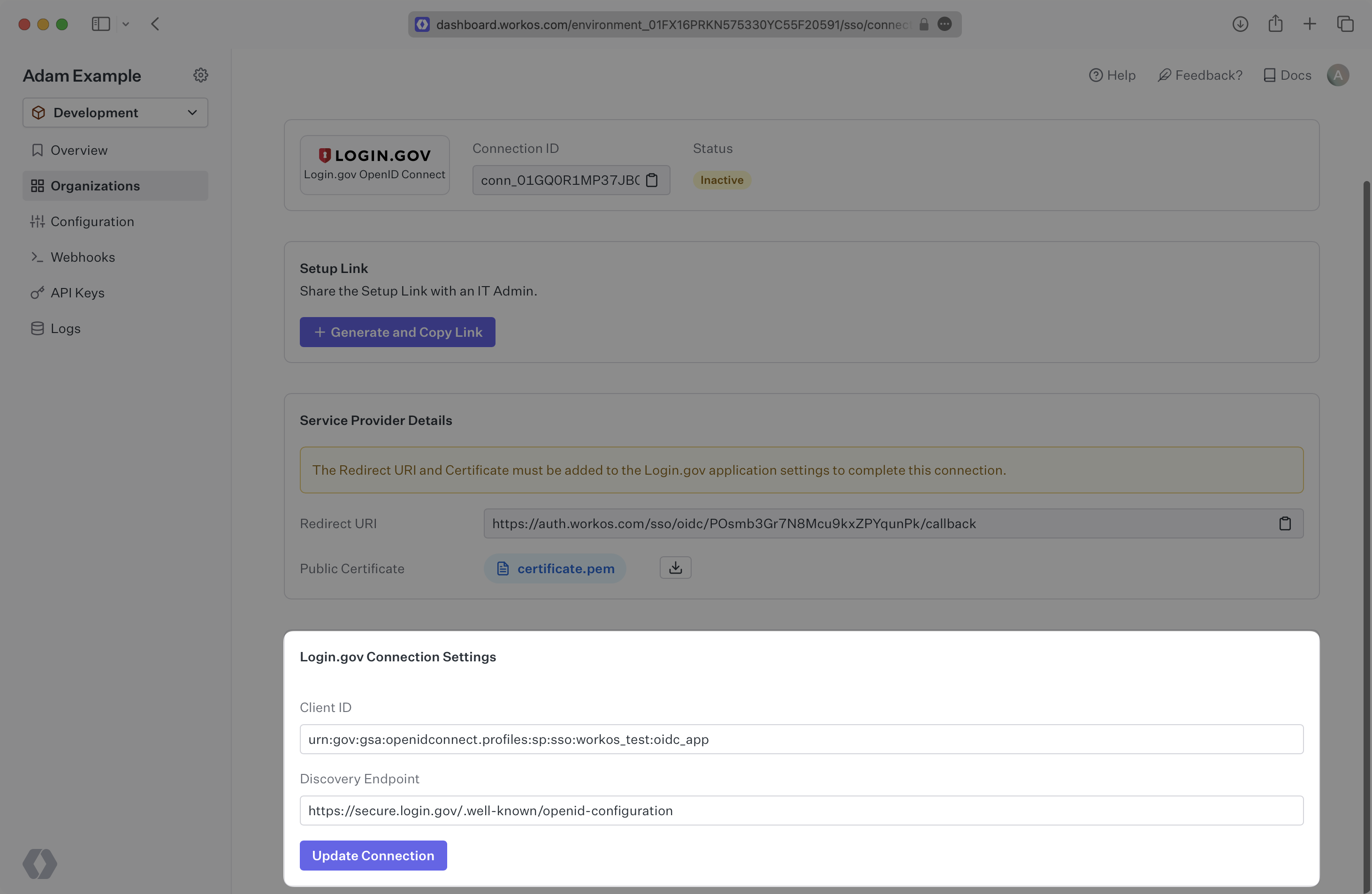Screen dimensions: 1372x894
Task: Open Webhooks in sidebar
Action: click(x=83, y=257)
